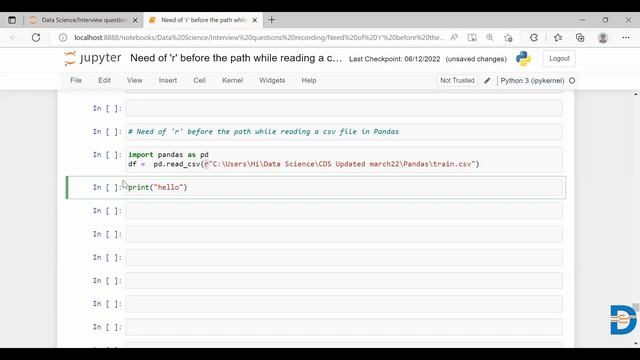The width and height of the screenshot is (640, 360).
Task: Click the read aloud icon
Action: coord(454,38)
